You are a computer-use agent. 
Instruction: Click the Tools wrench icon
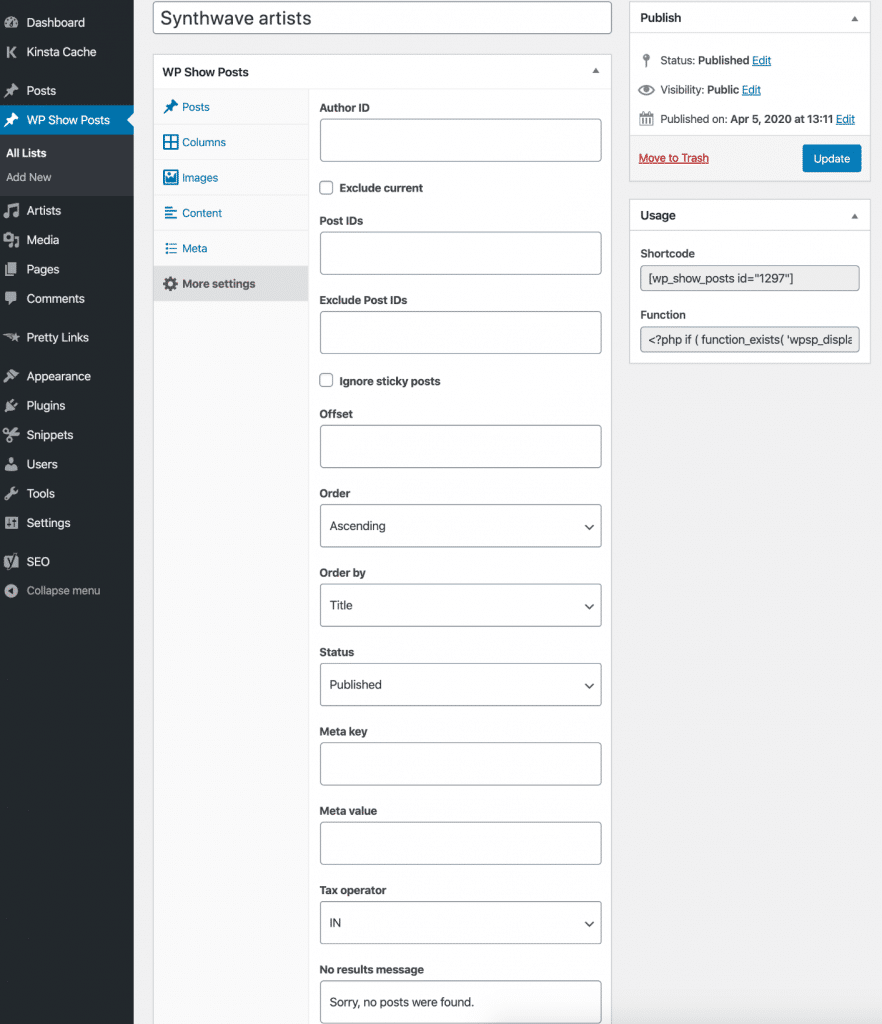tap(11, 493)
